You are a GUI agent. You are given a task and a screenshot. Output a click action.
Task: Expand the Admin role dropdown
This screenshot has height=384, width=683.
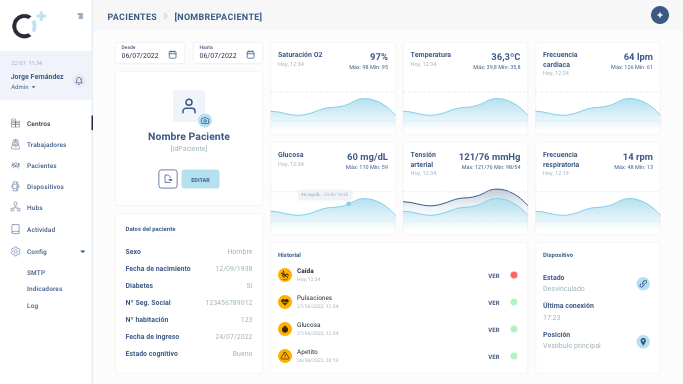(x=23, y=87)
